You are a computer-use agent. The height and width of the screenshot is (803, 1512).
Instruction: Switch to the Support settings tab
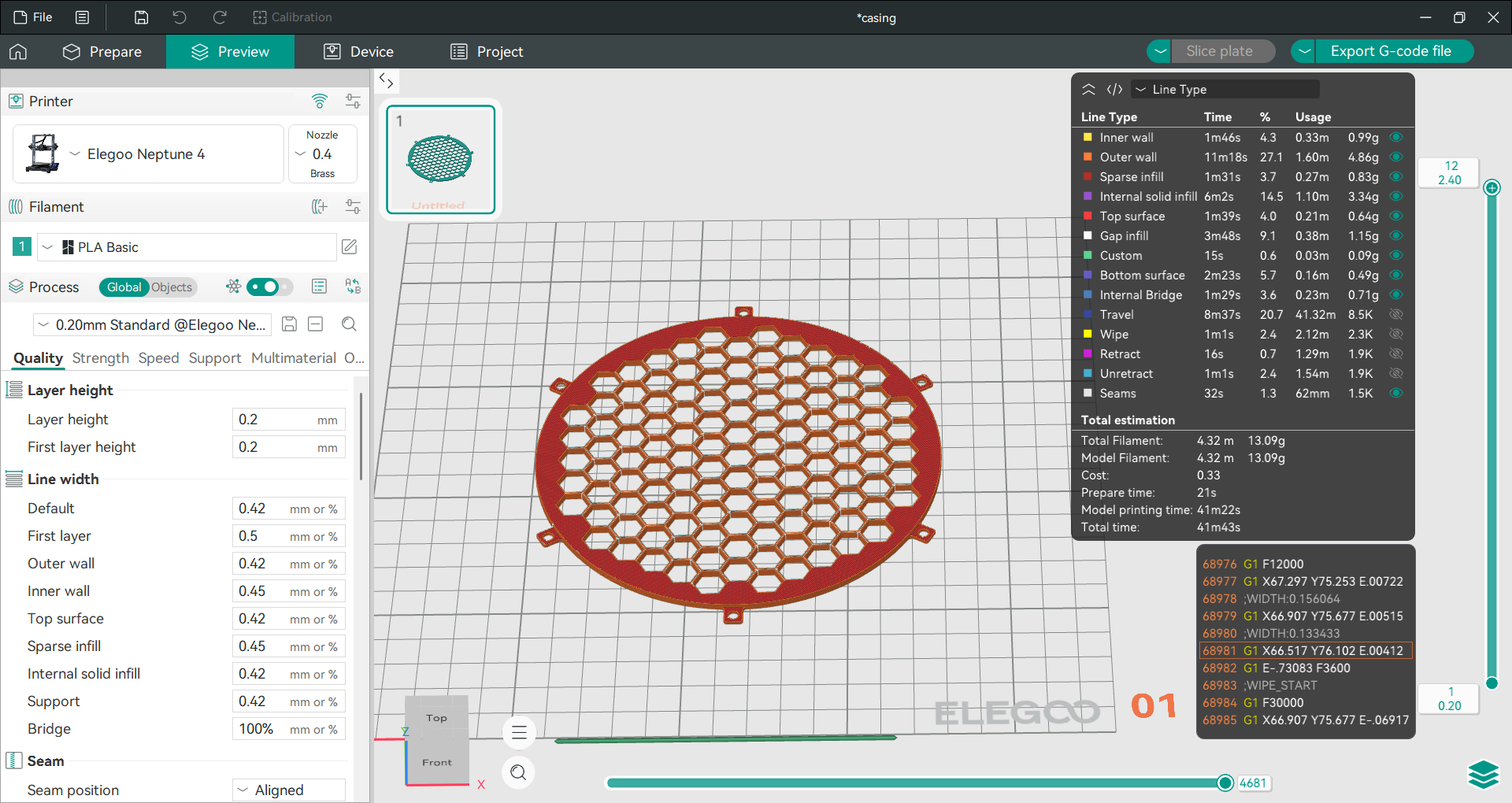point(214,358)
